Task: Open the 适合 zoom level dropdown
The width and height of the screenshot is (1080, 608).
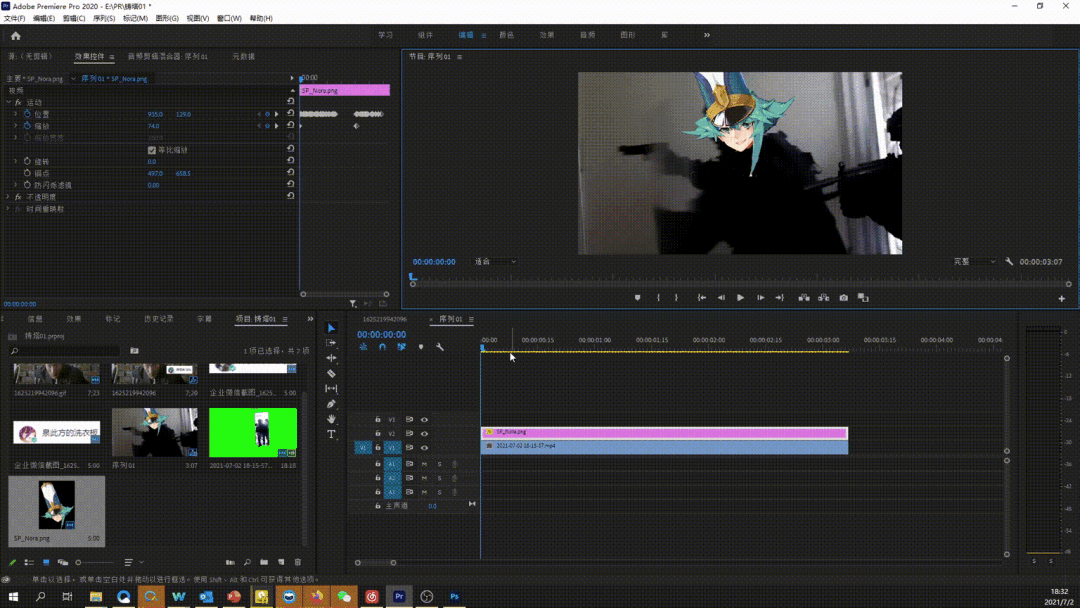Action: 495,262
